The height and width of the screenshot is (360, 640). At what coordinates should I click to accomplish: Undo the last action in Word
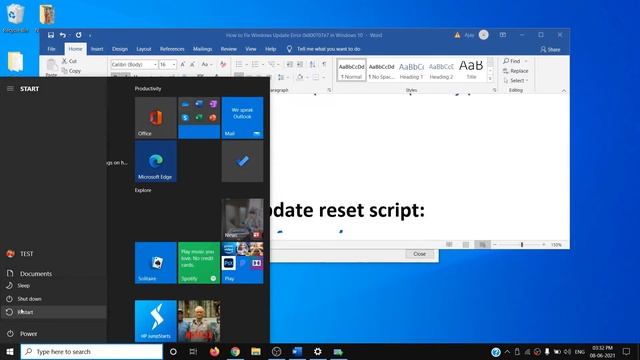click(x=62, y=35)
